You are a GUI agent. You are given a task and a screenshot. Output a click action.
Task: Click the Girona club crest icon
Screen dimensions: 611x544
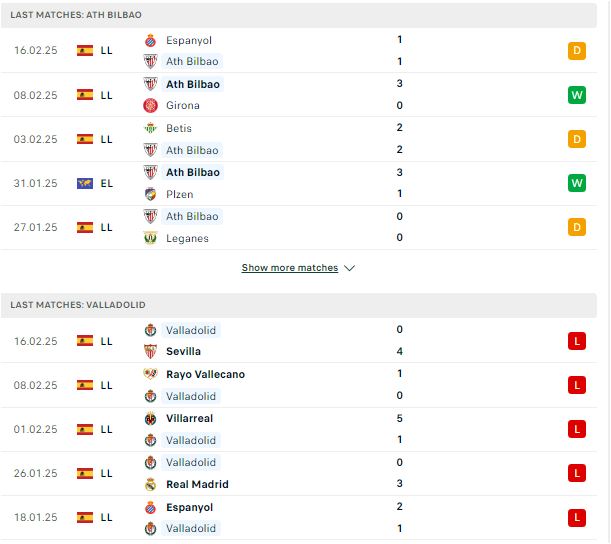[x=150, y=106]
